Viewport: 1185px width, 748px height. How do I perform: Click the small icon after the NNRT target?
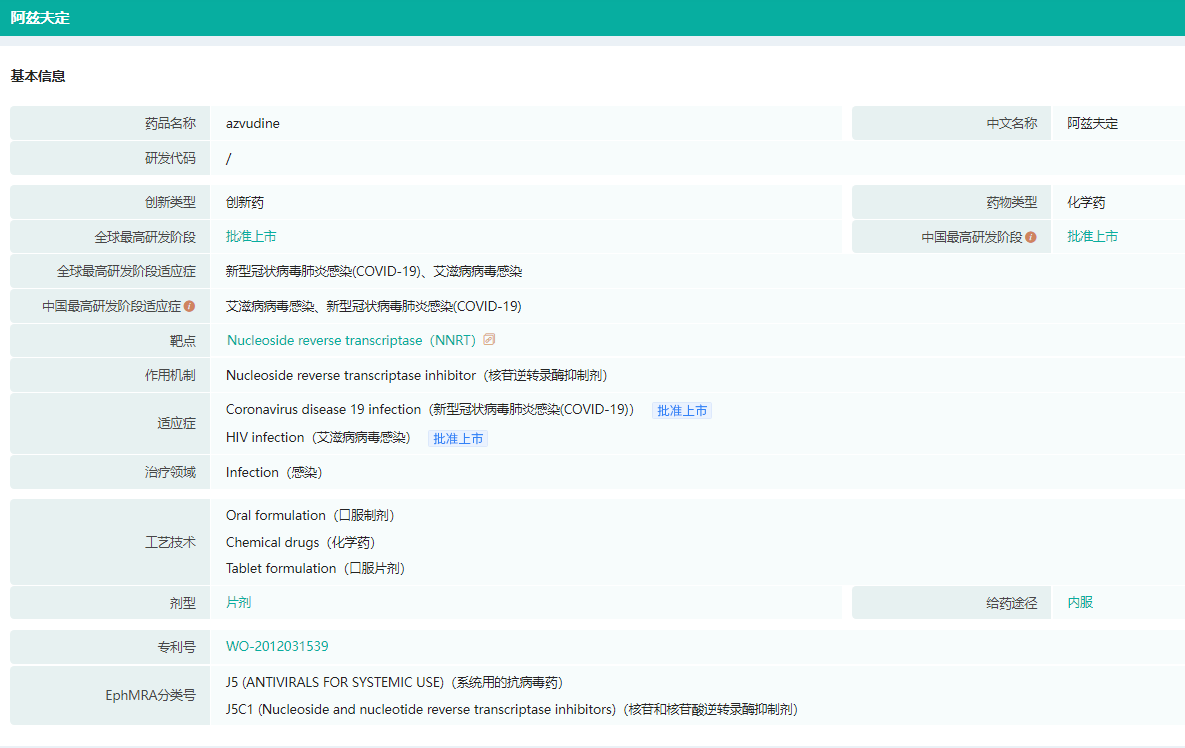pos(489,340)
